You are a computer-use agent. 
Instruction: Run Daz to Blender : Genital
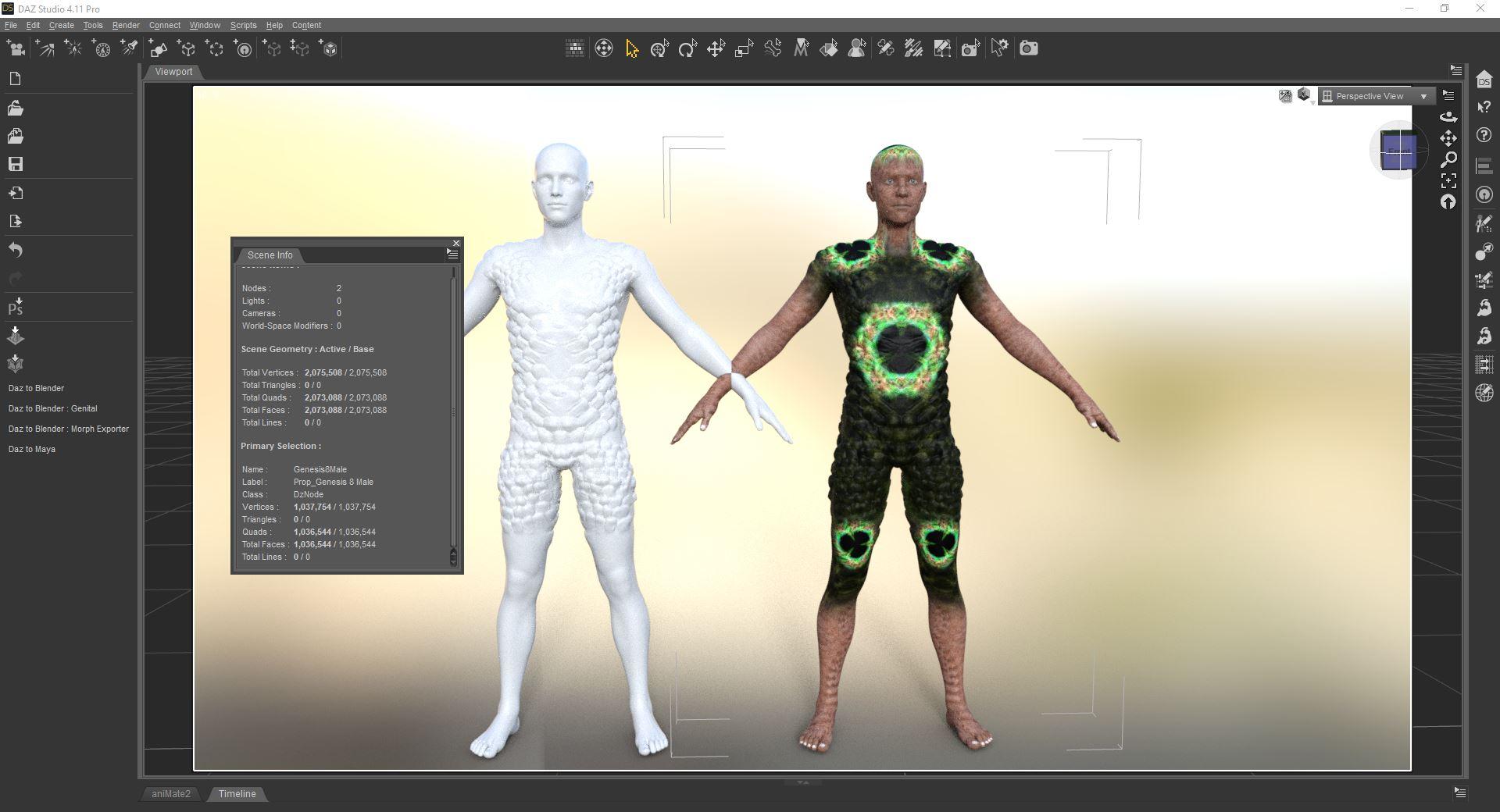[x=52, y=408]
